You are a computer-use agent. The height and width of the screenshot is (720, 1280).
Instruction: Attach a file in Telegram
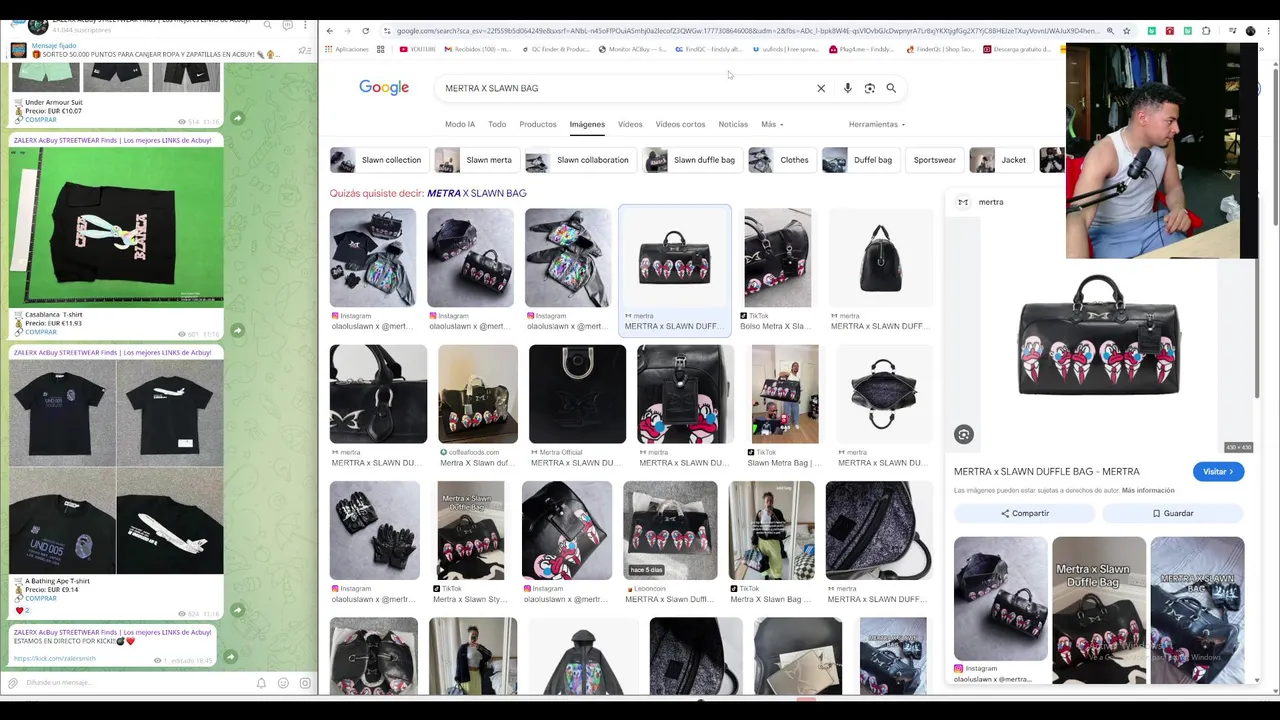pos(13,683)
